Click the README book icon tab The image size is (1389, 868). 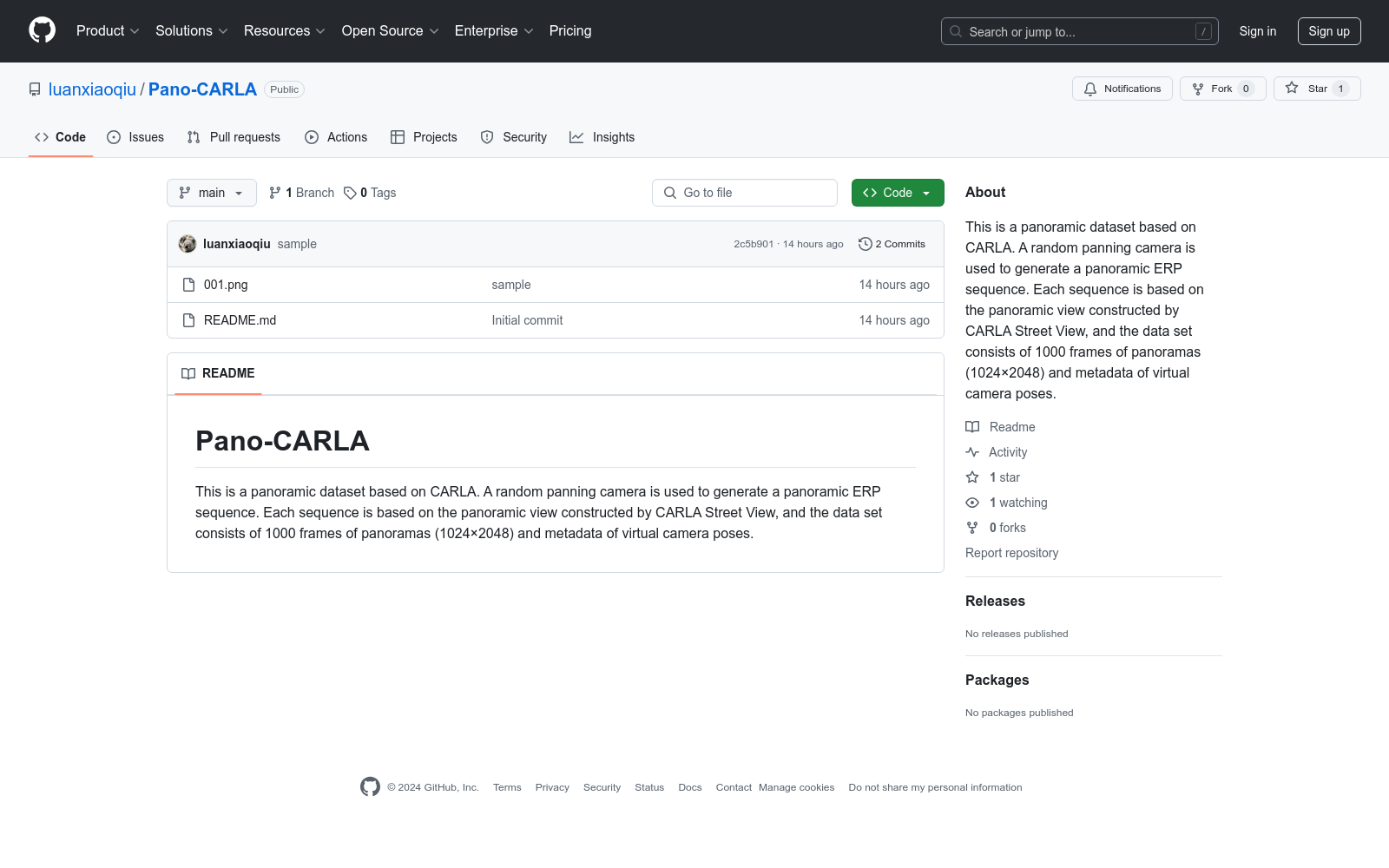pyautogui.click(x=218, y=373)
